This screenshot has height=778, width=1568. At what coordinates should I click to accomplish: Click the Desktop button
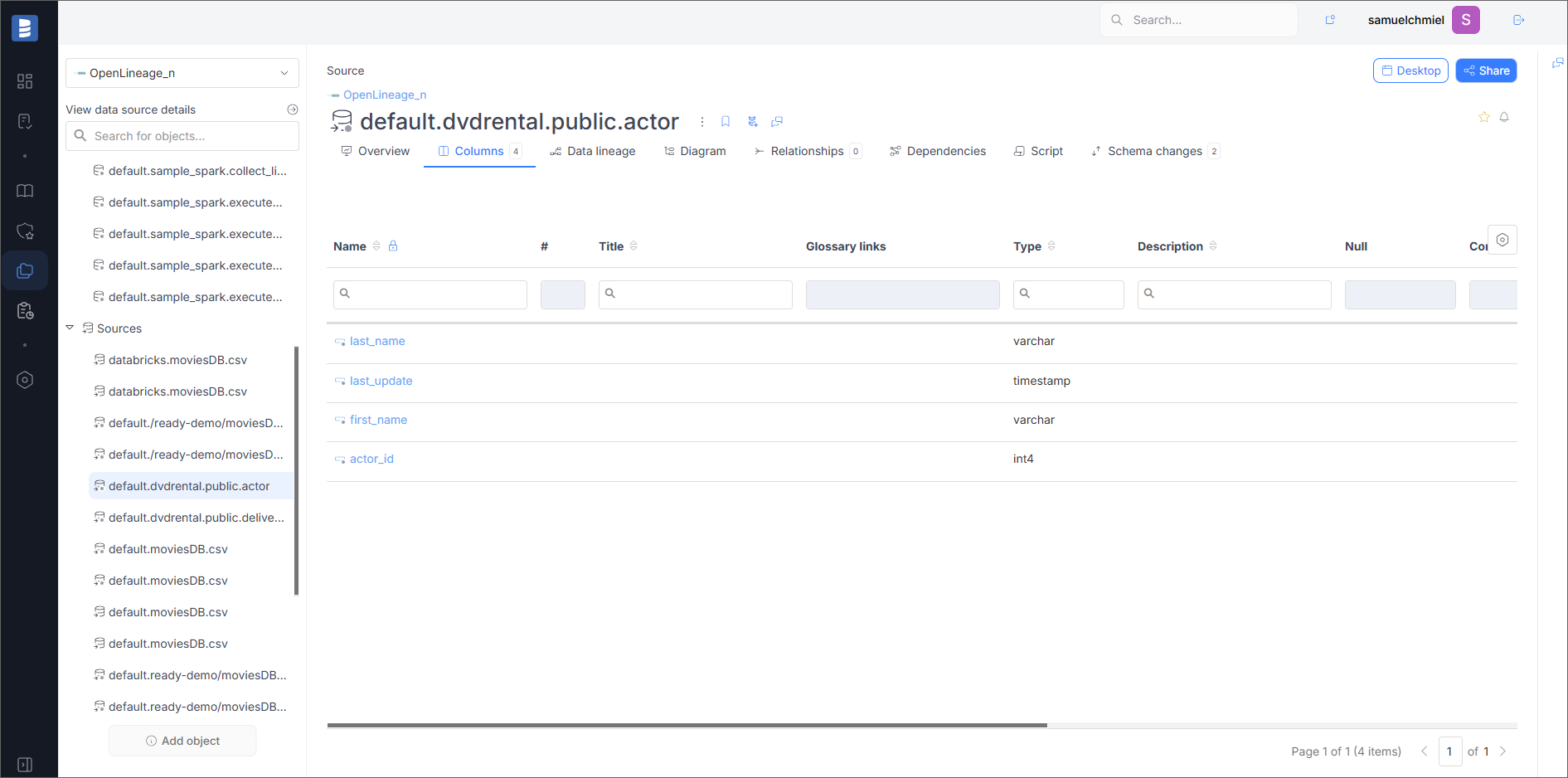(x=1410, y=71)
